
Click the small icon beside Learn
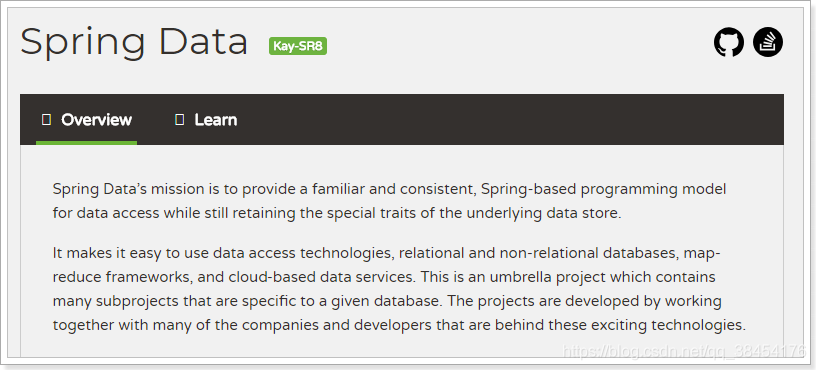(x=180, y=120)
